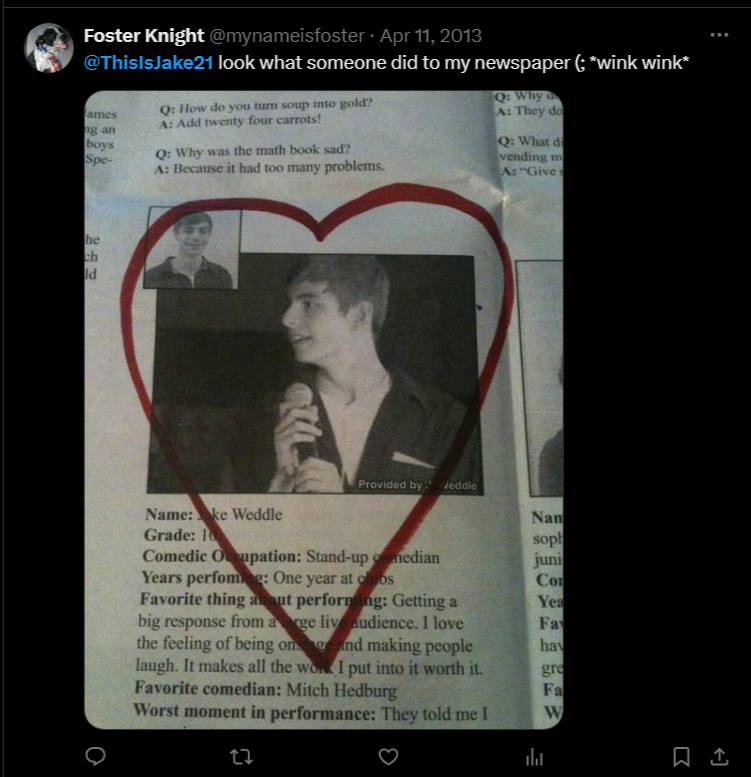Click the repost arrows icon
Image resolution: width=751 pixels, height=777 pixels.
(x=242, y=757)
